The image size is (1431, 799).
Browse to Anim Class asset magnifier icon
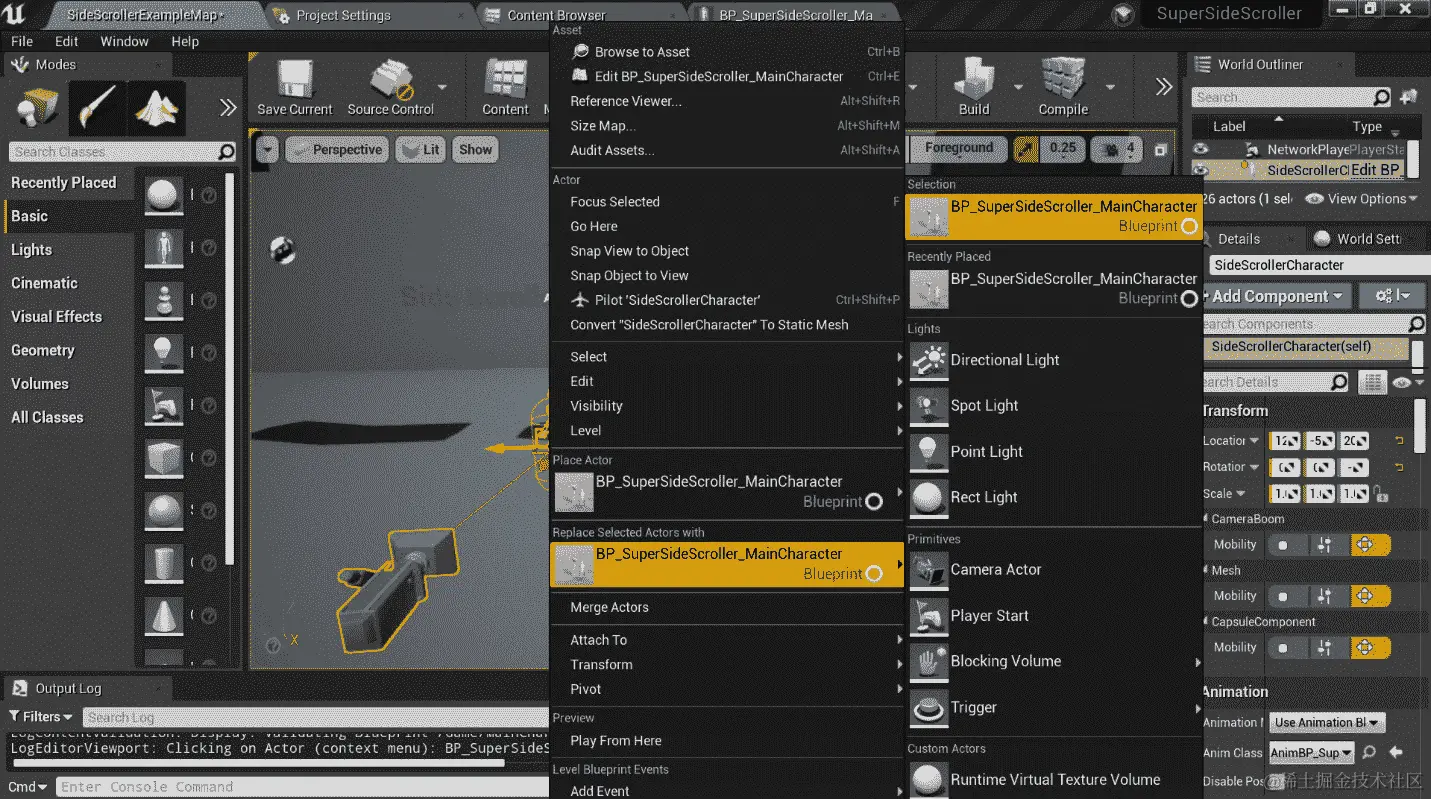(x=1369, y=752)
